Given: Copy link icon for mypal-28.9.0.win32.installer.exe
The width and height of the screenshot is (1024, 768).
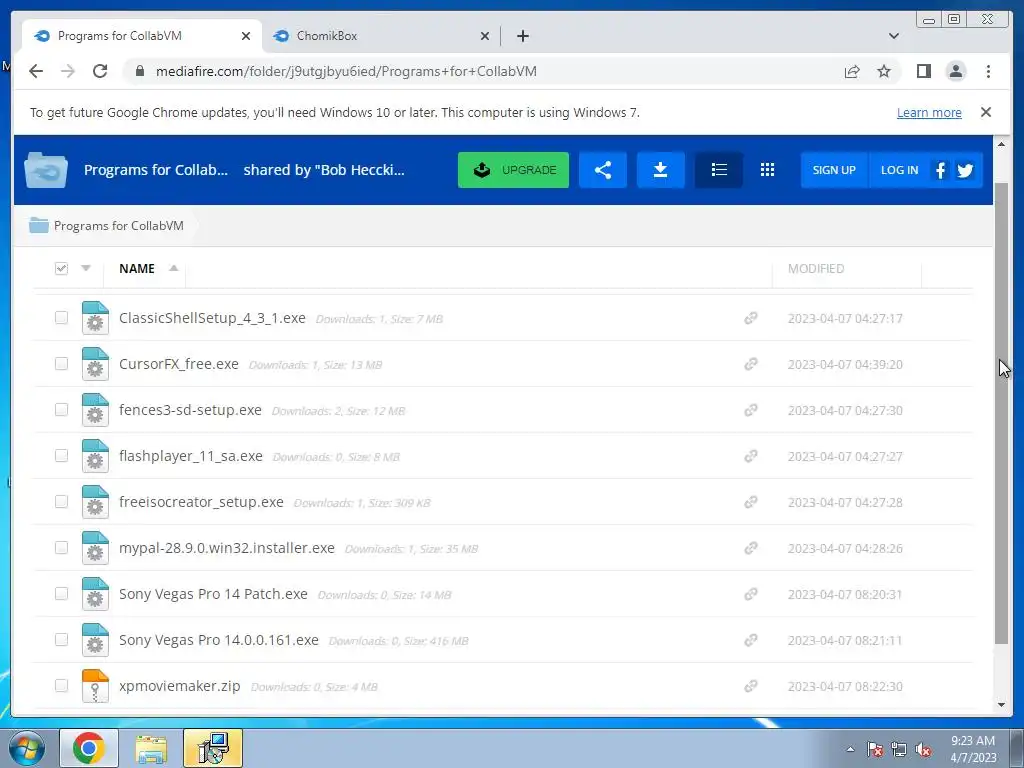Looking at the screenshot, I should point(751,548).
